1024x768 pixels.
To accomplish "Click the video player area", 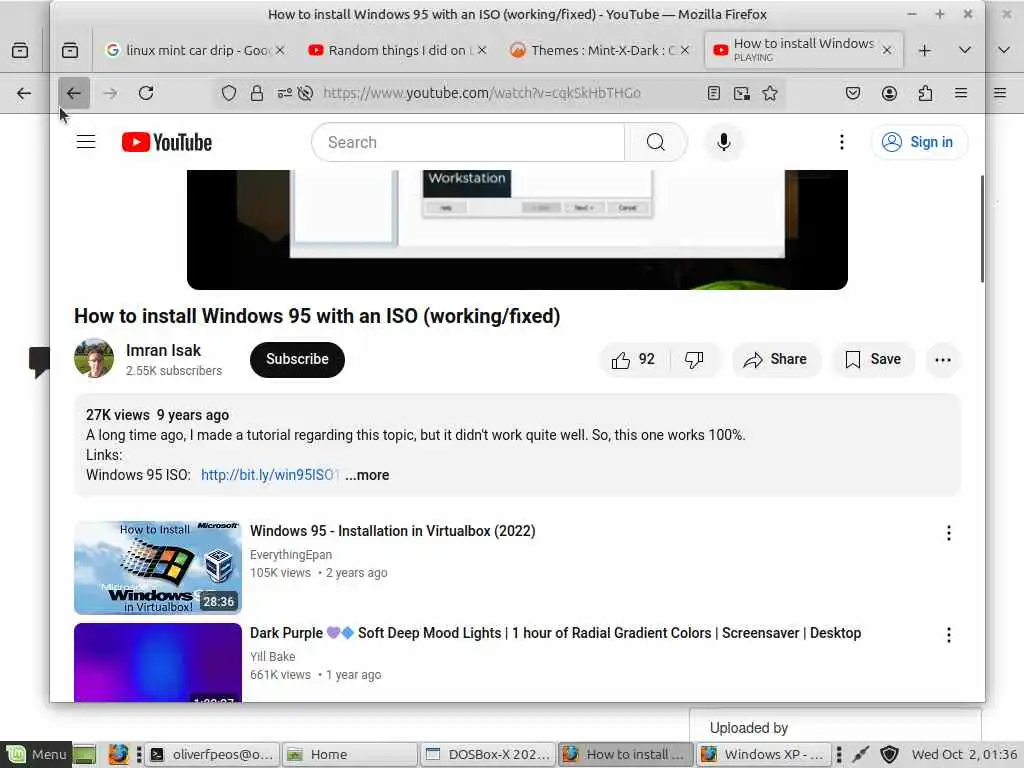I will (x=517, y=230).
